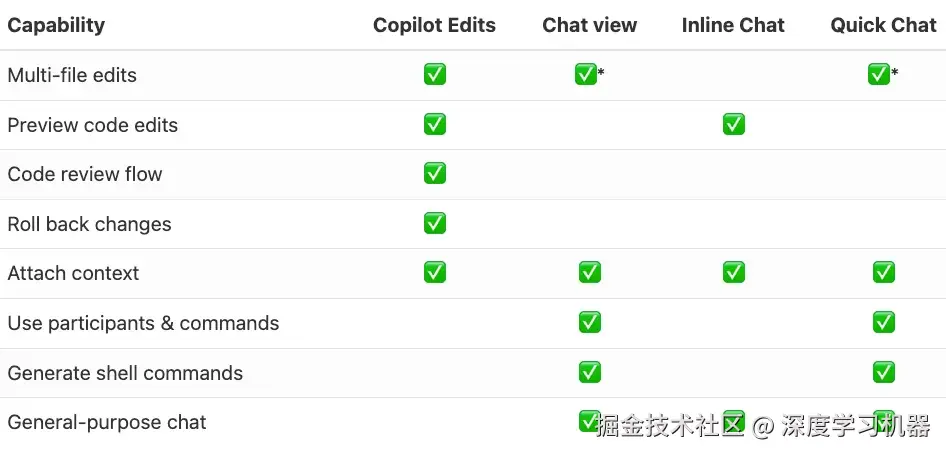This screenshot has width=946, height=455.
Task: Click Use participants & commands checkmark under Quick Chat
Action: (884, 322)
